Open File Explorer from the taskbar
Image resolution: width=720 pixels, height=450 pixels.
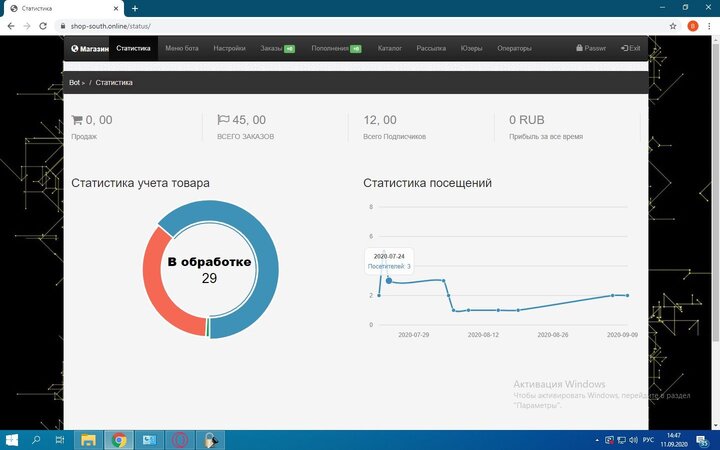pyautogui.click(x=88, y=440)
